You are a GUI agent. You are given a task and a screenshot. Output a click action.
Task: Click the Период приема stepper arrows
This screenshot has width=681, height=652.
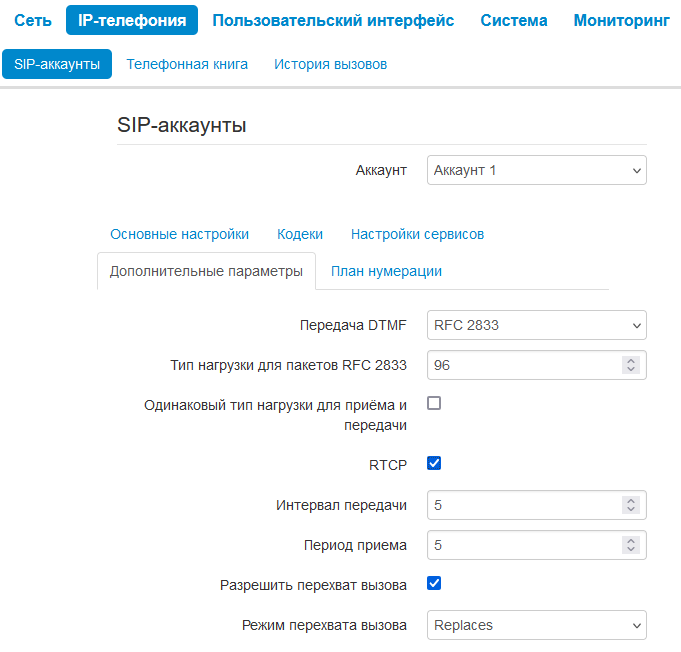click(630, 545)
